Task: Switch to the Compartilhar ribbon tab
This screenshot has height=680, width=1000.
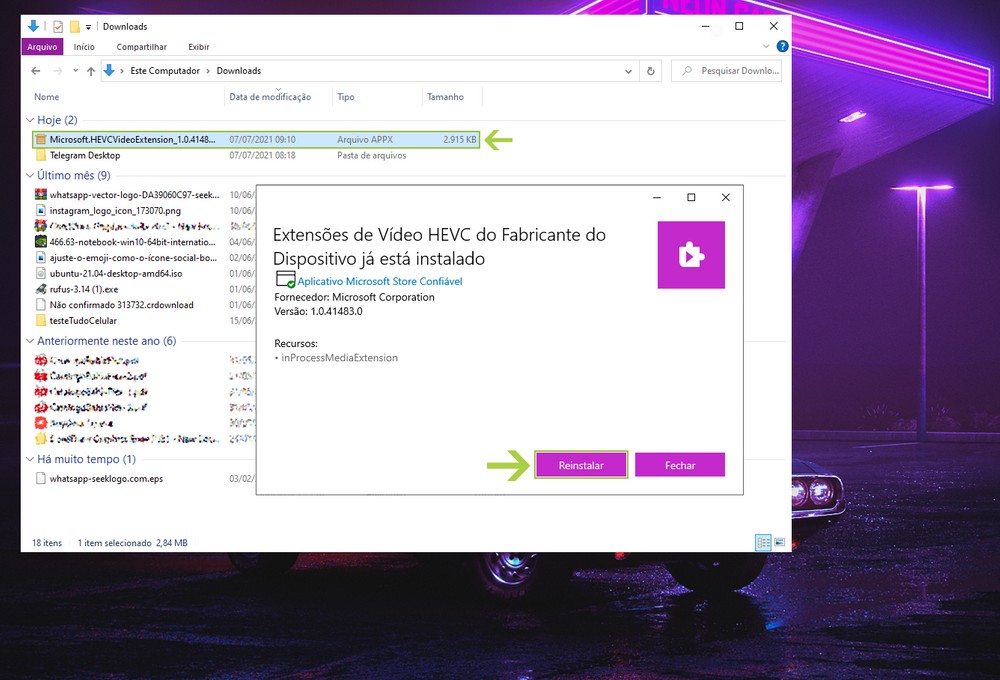Action: pos(141,46)
